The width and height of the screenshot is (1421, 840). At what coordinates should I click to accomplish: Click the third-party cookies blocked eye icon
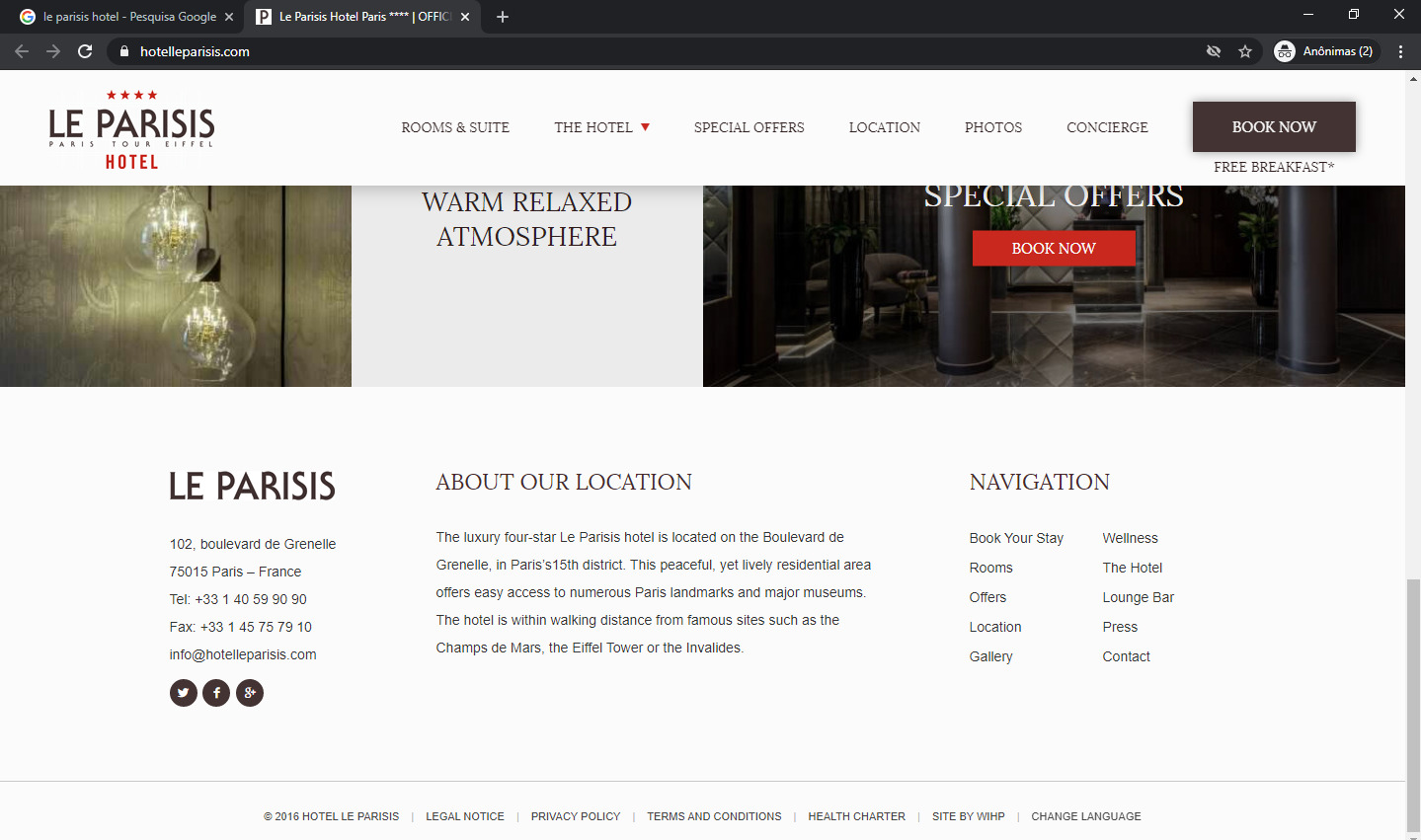tap(1214, 51)
